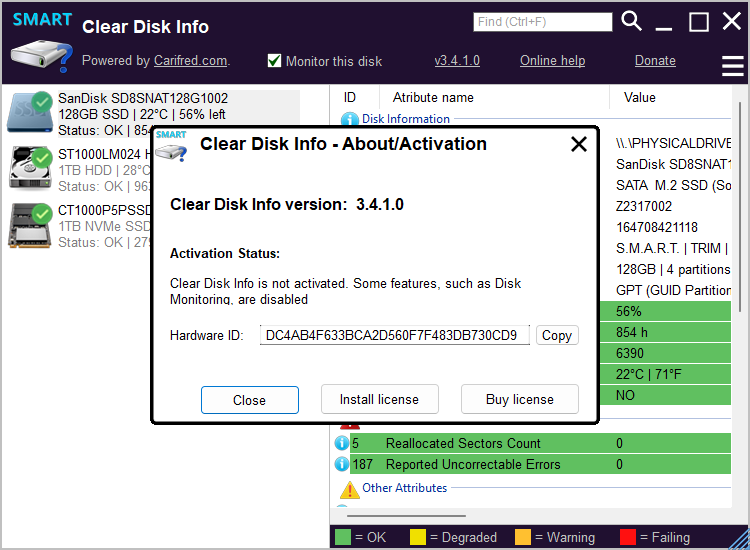This screenshot has width=750, height=550.
Task: Click the 164708421118 value
Action: [657, 227]
